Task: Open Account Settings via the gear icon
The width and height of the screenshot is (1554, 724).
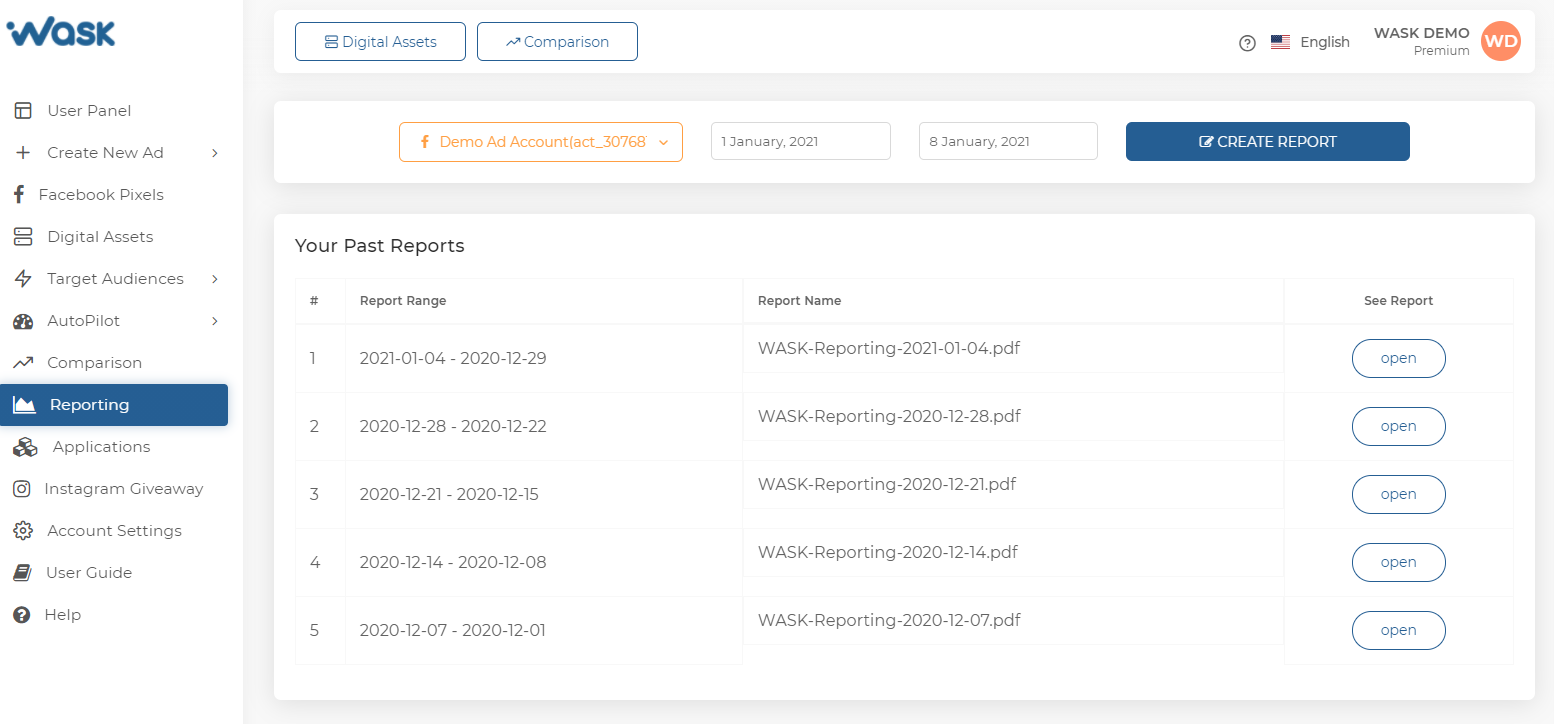Action: [x=23, y=530]
